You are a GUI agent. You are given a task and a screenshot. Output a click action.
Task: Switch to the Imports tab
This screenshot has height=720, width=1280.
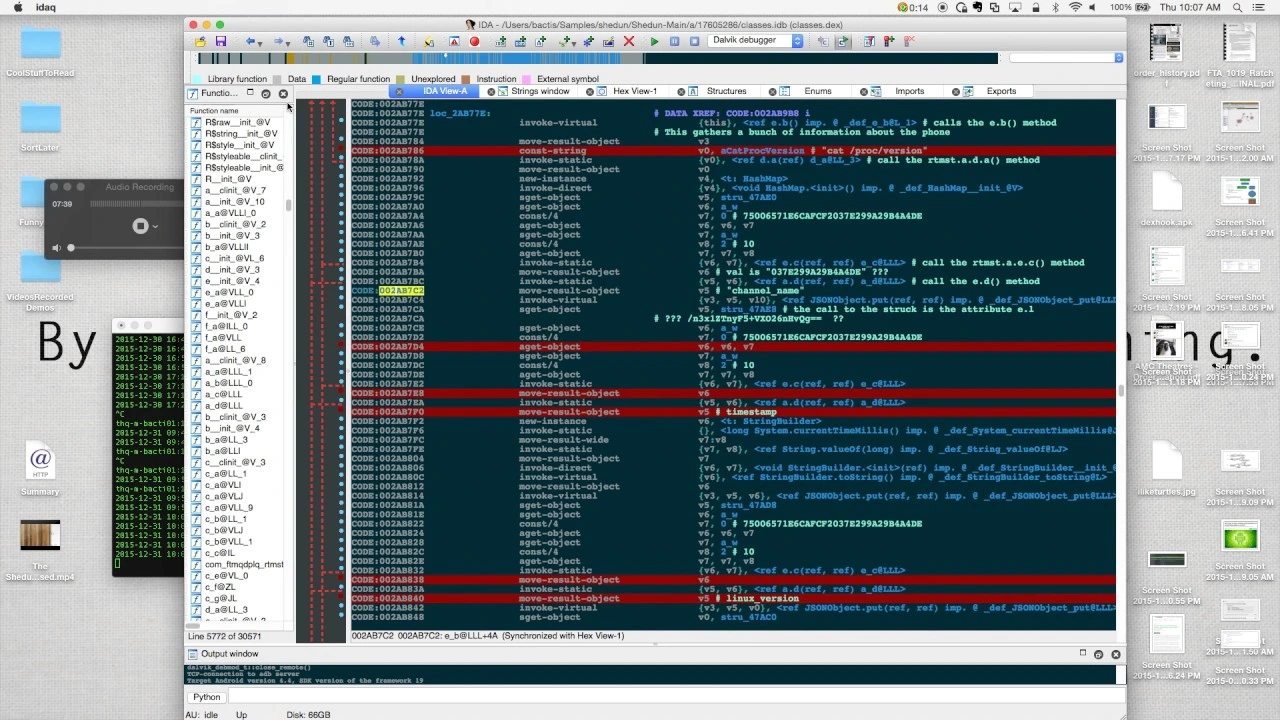point(909,91)
